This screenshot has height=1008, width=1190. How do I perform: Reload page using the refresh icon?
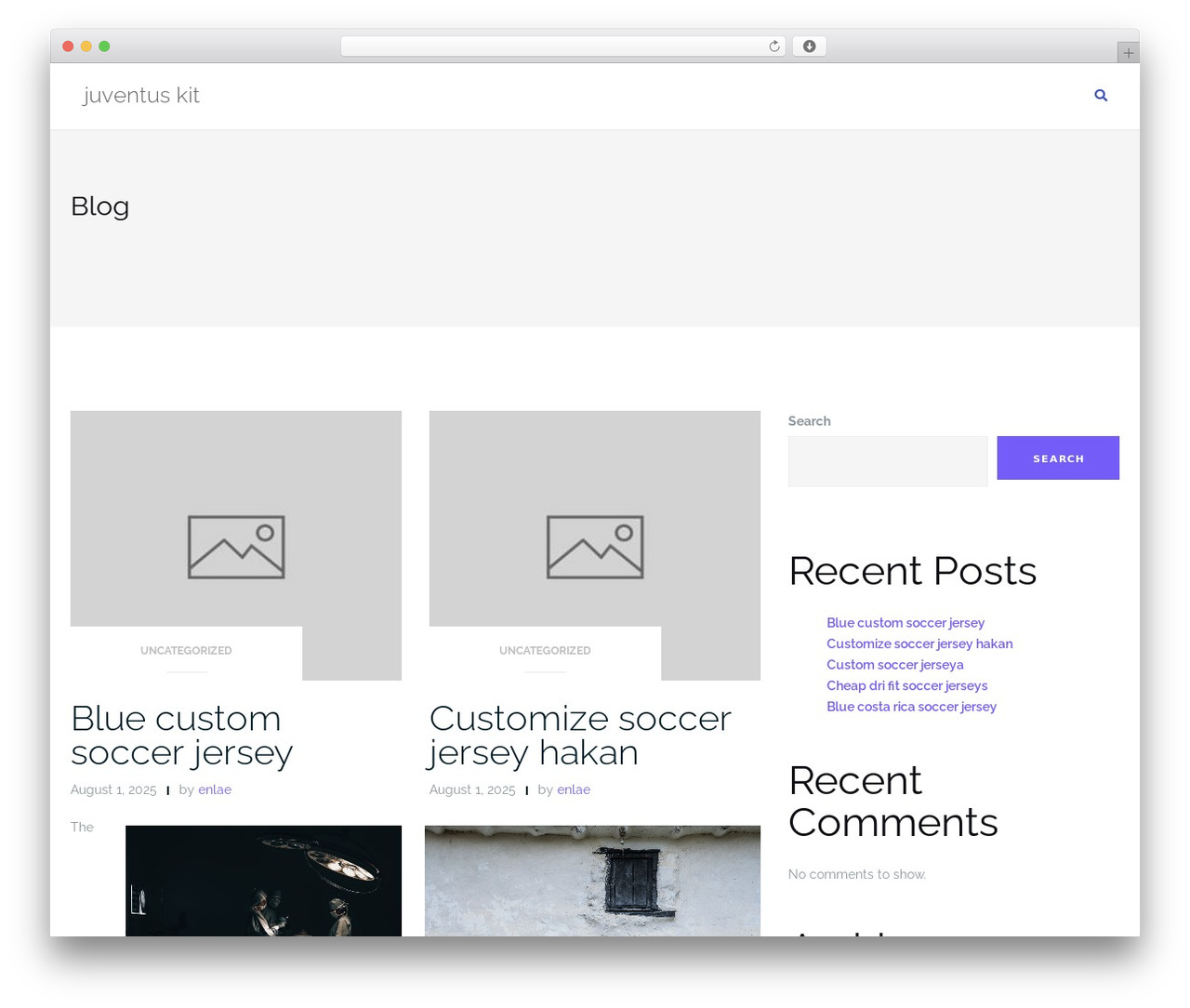click(773, 46)
